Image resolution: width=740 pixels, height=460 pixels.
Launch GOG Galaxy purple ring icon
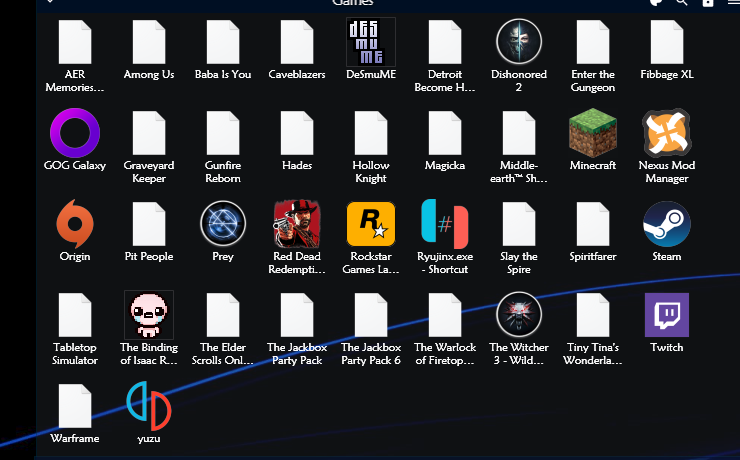click(x=75, y=133)
